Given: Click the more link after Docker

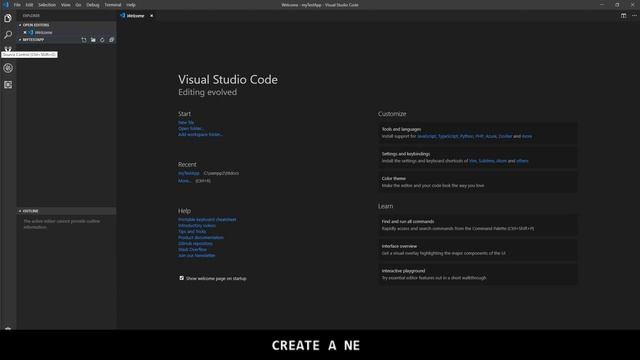Looking at the screenshot, I should click(x=527, y=136).
